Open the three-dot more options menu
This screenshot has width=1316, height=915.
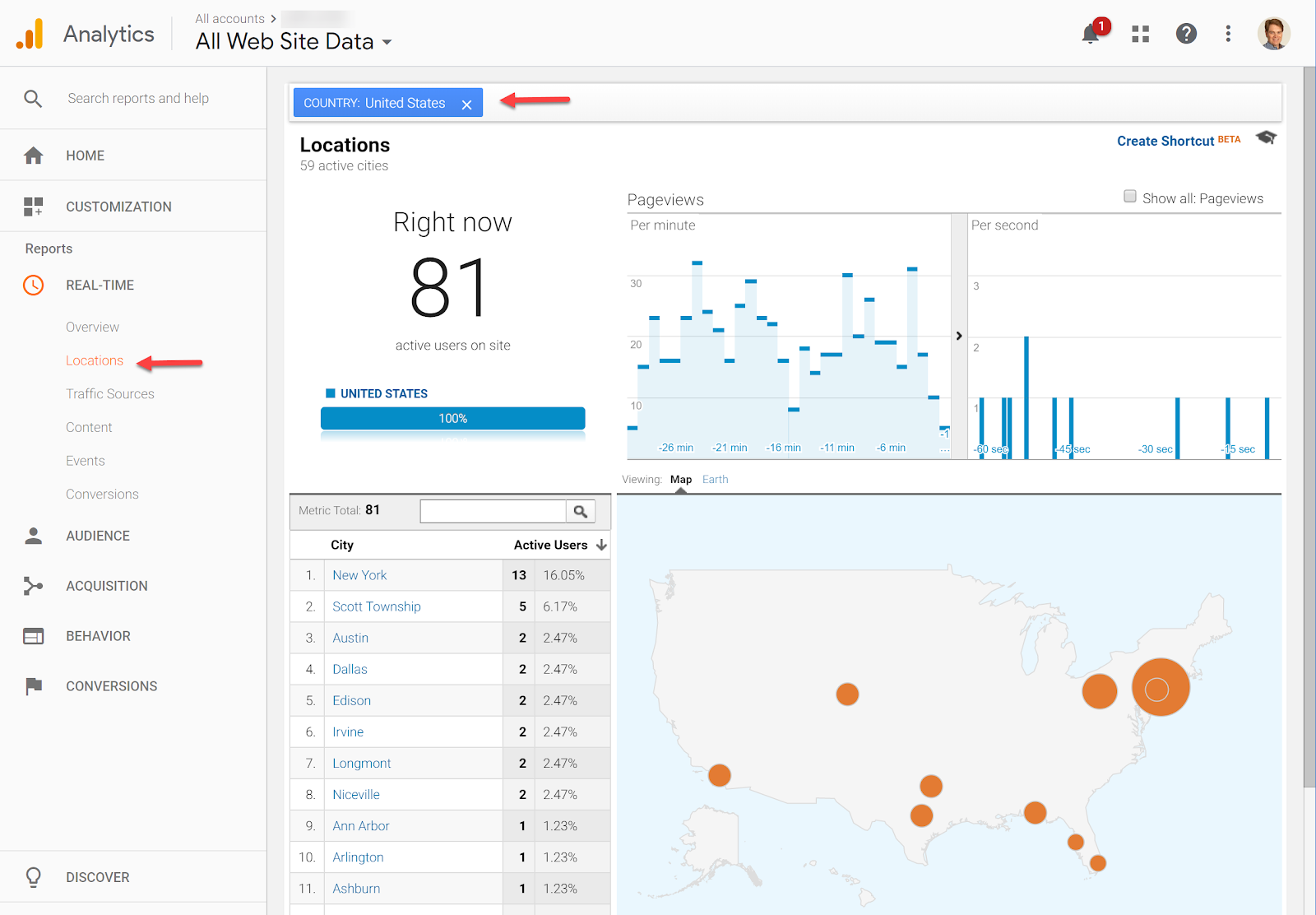click(x=1228, y=34)
